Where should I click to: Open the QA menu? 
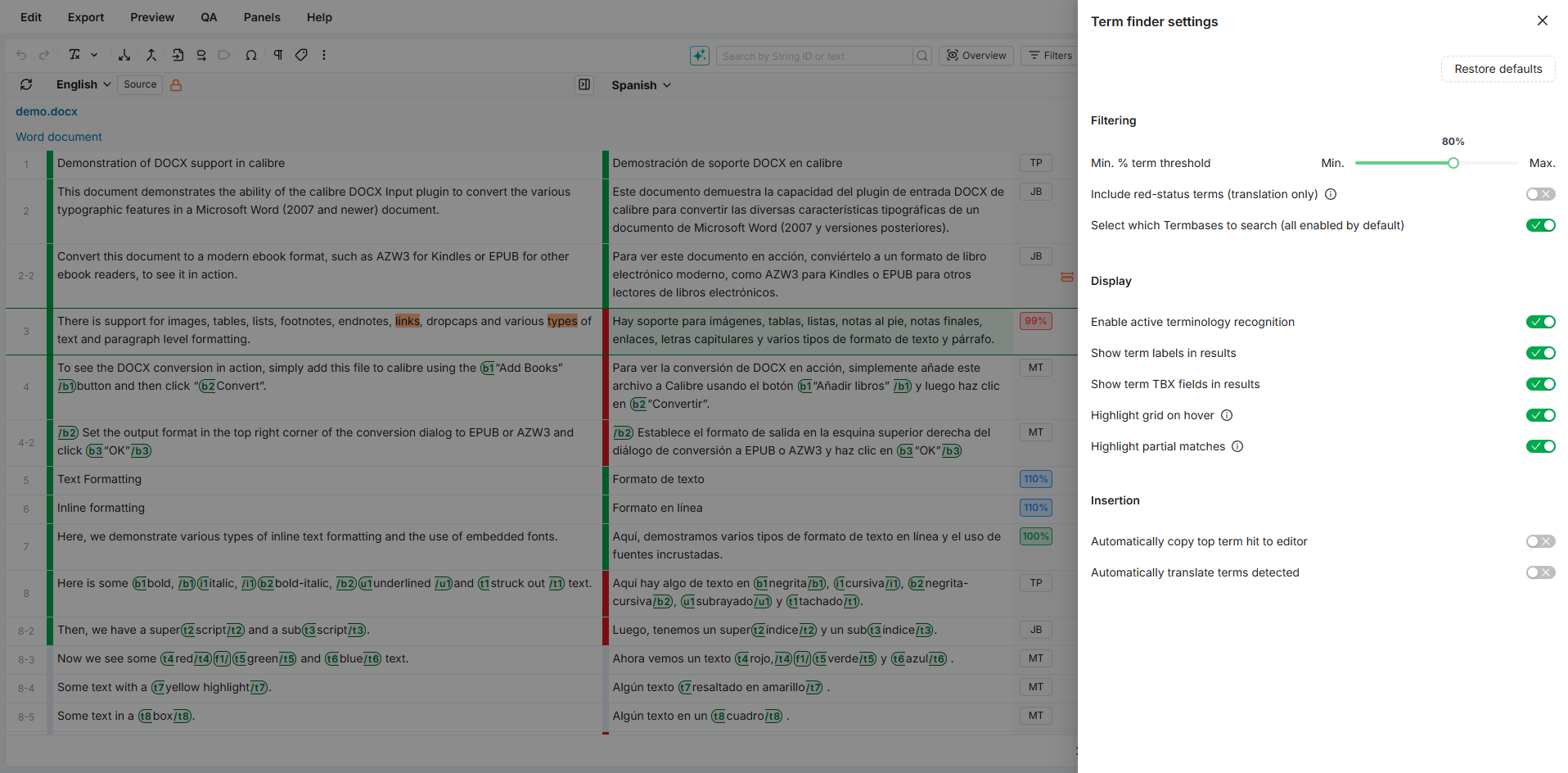[209, 17]
